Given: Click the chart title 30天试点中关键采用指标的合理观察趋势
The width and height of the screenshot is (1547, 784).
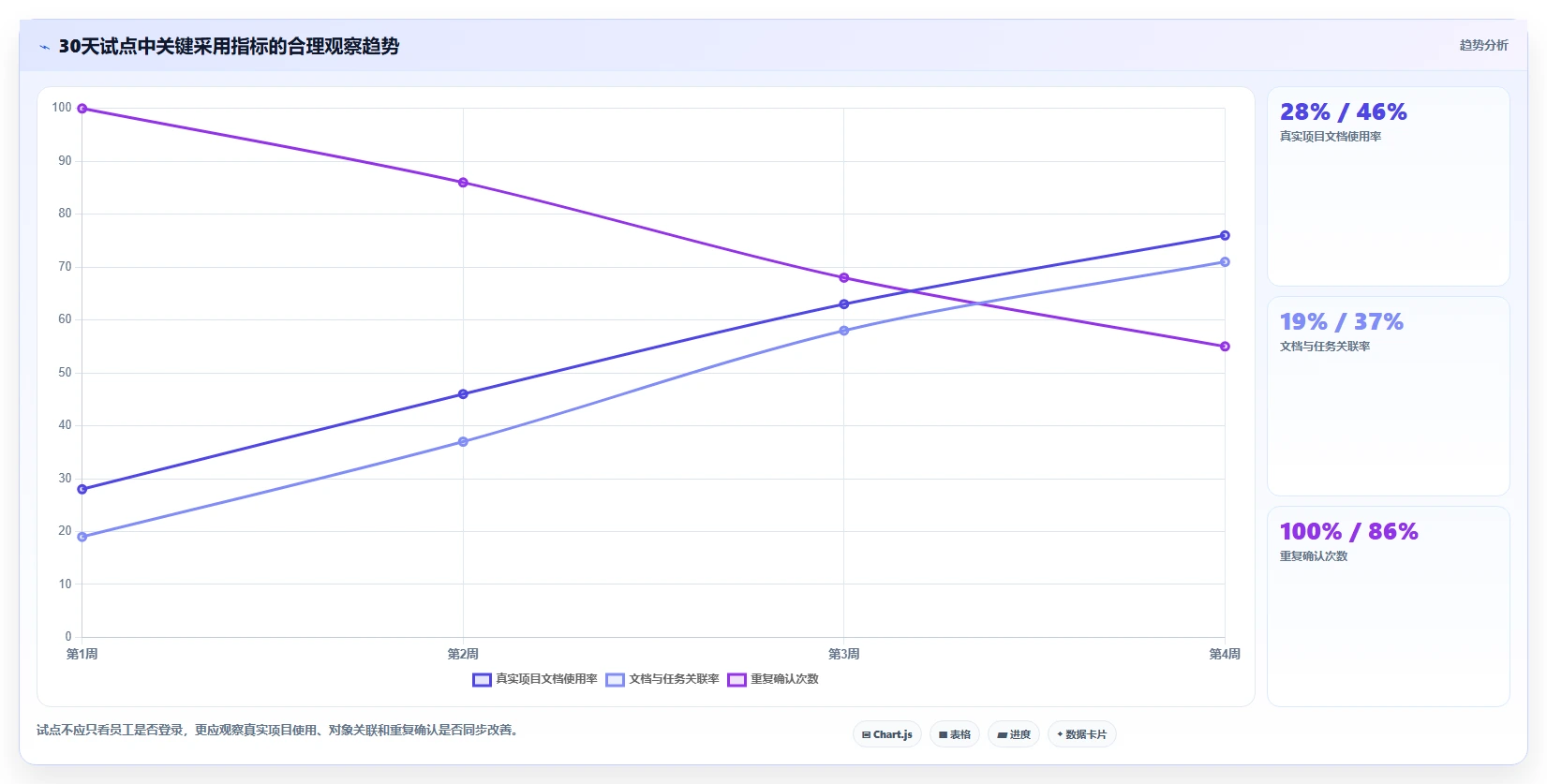Looking at the screenshot, I should click(x=230, y=46).
